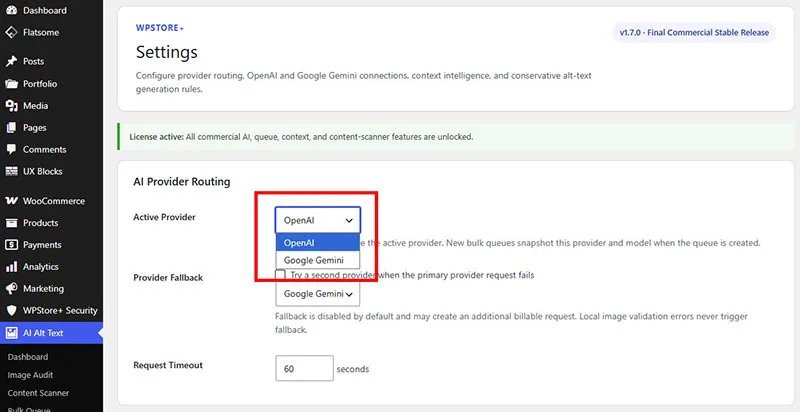
Task: Click the Posts pin icon
Action: 11,61
